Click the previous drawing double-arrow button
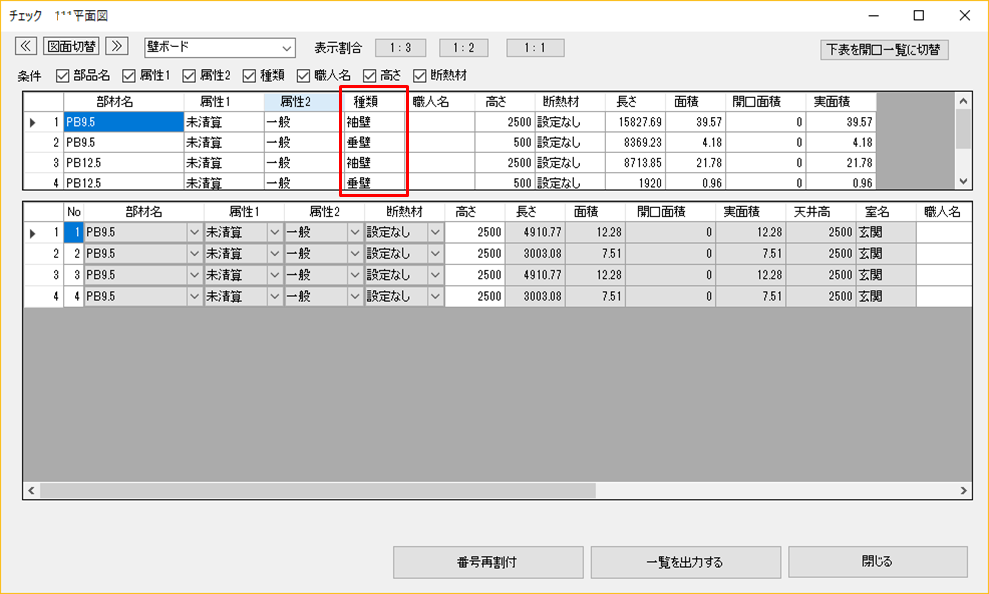Image resolution: width=989 pixels, height=594 pixels. click(x=26, y=47)
